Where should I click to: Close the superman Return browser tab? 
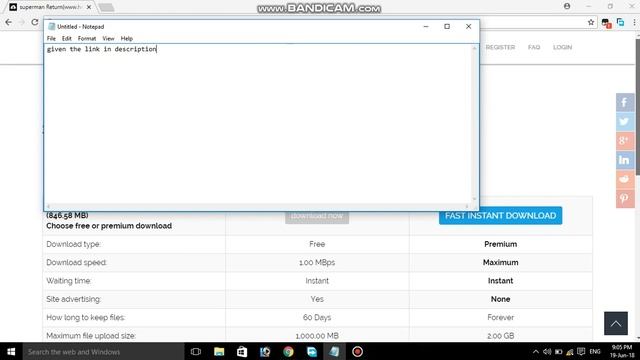click(89, 7)
